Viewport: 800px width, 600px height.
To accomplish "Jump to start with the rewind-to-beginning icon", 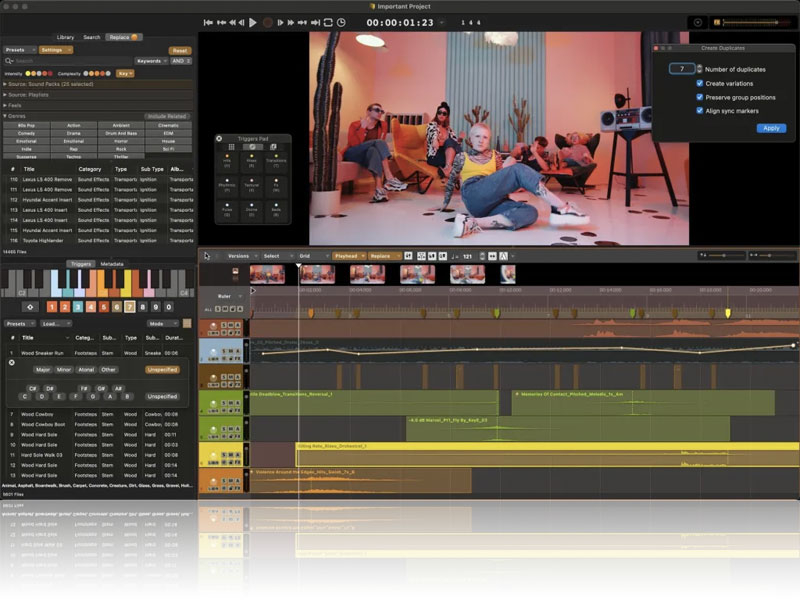I will [x=208, y=21].
